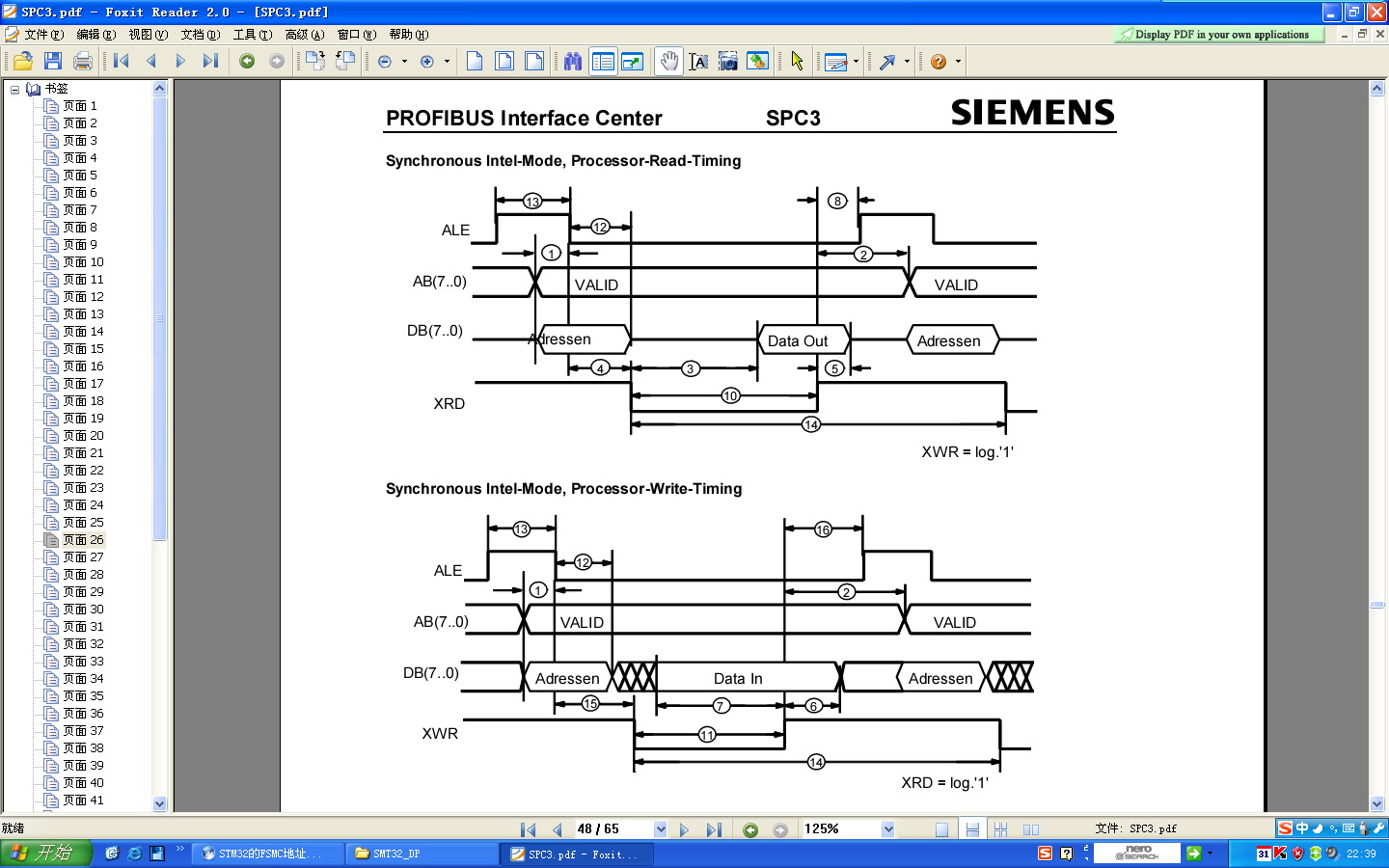
Task: Click the Typewriter tool icon
Action: pos(836,62)
